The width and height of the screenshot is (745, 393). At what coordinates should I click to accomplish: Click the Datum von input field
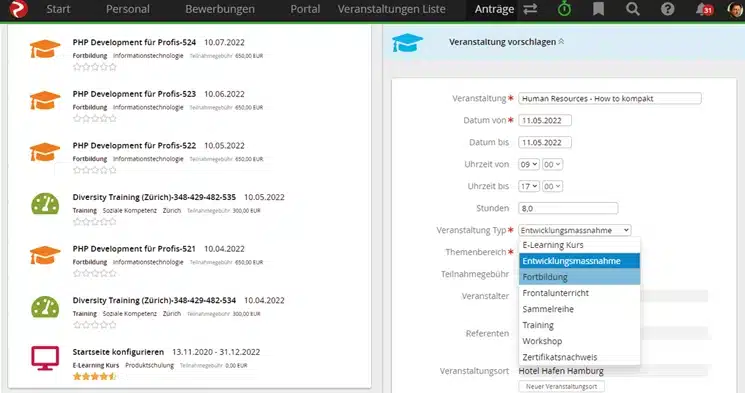tap(545, 121)
